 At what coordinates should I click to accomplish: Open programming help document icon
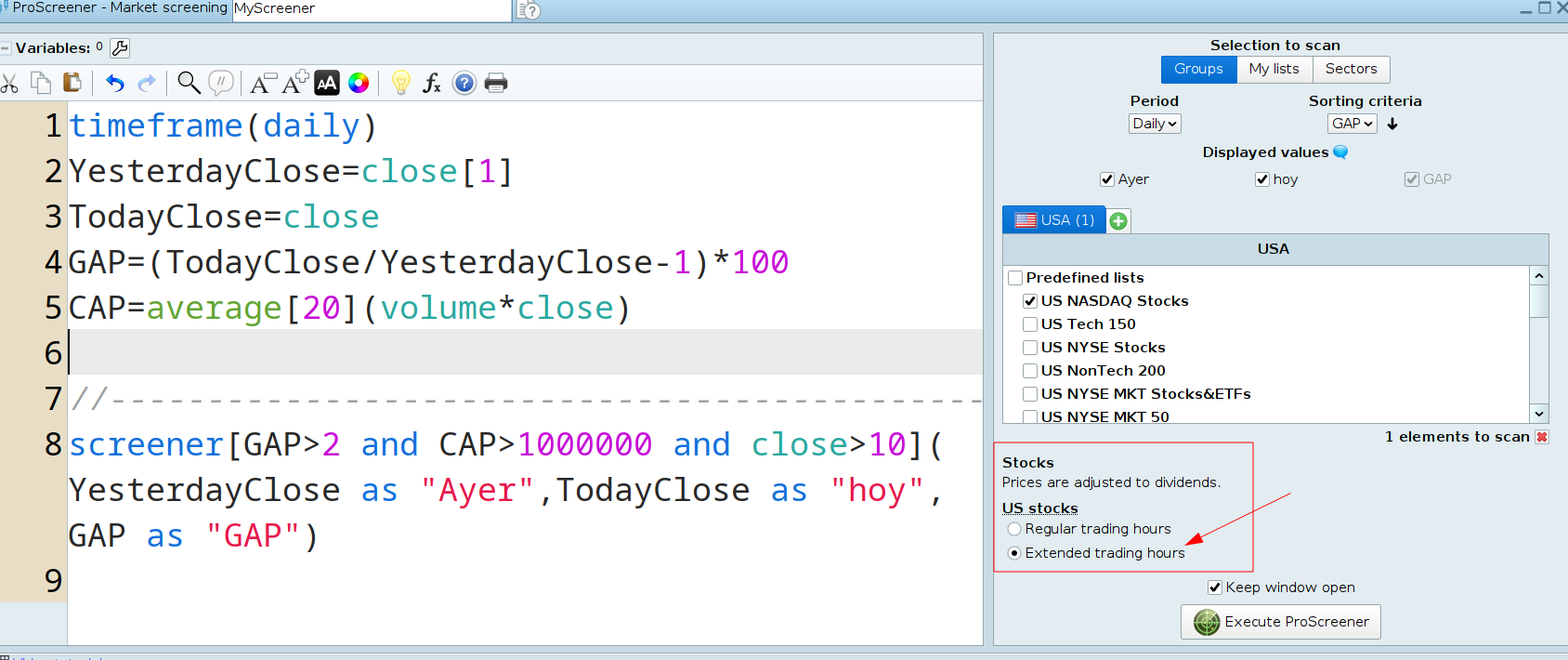529,10
